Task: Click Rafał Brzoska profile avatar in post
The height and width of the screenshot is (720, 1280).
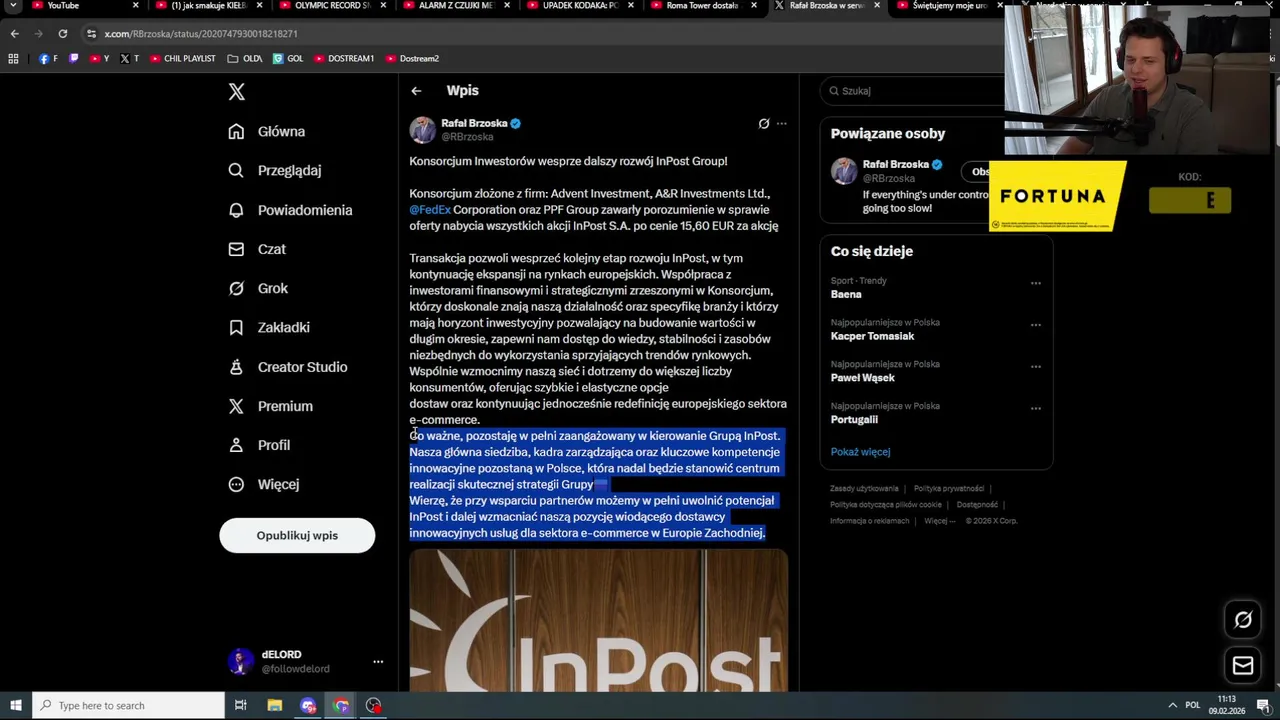Action: (423, 130)
